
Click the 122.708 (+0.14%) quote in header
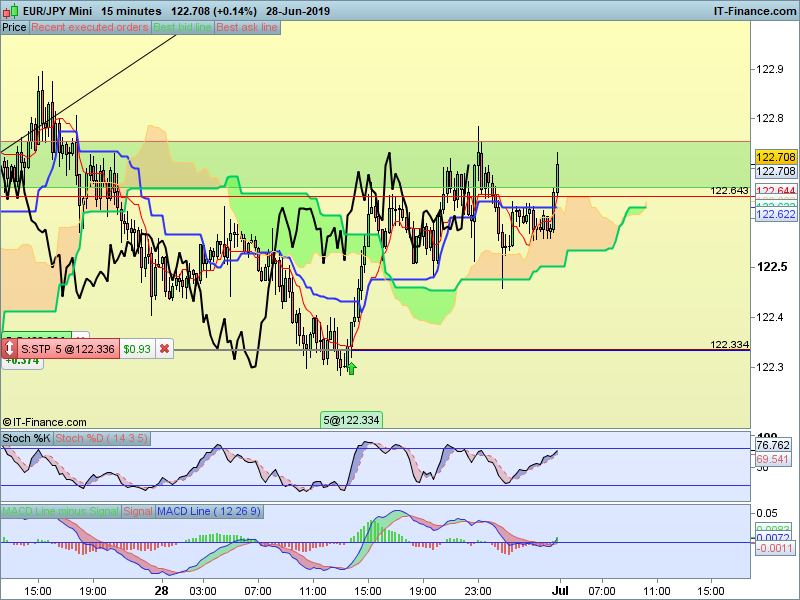[214, 11]
